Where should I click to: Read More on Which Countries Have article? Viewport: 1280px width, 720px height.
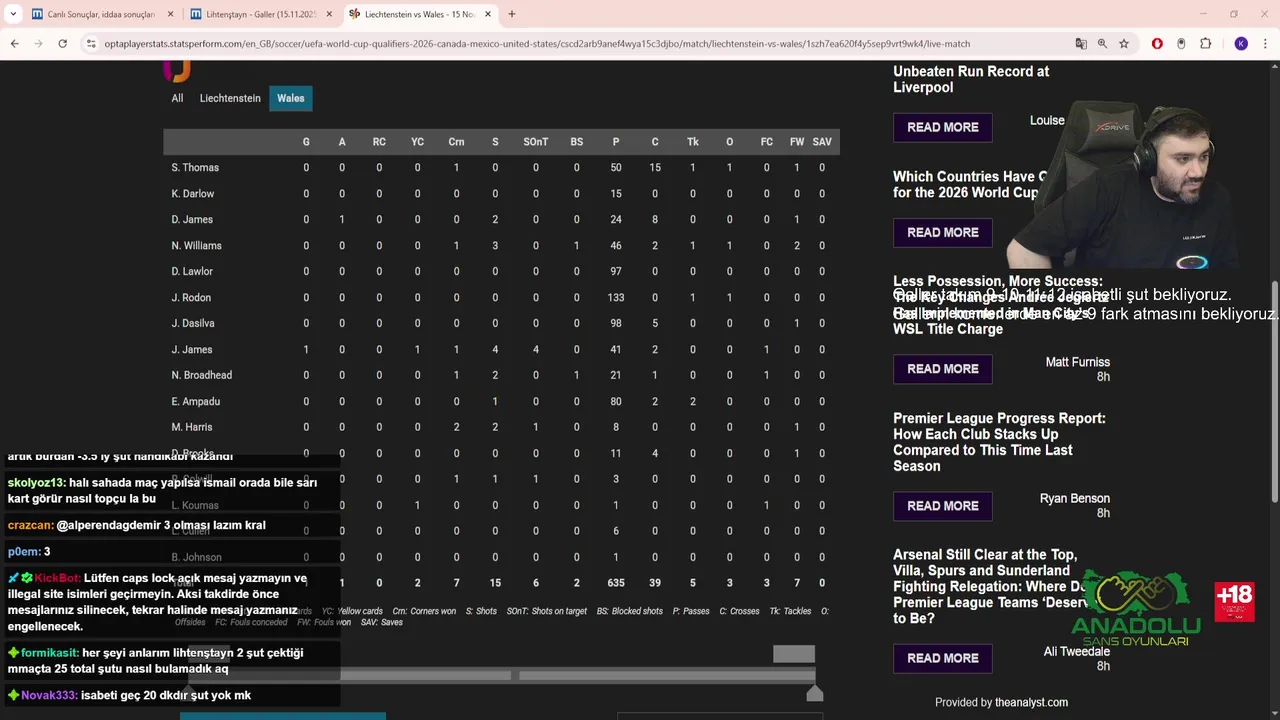(x=943, y=233)
